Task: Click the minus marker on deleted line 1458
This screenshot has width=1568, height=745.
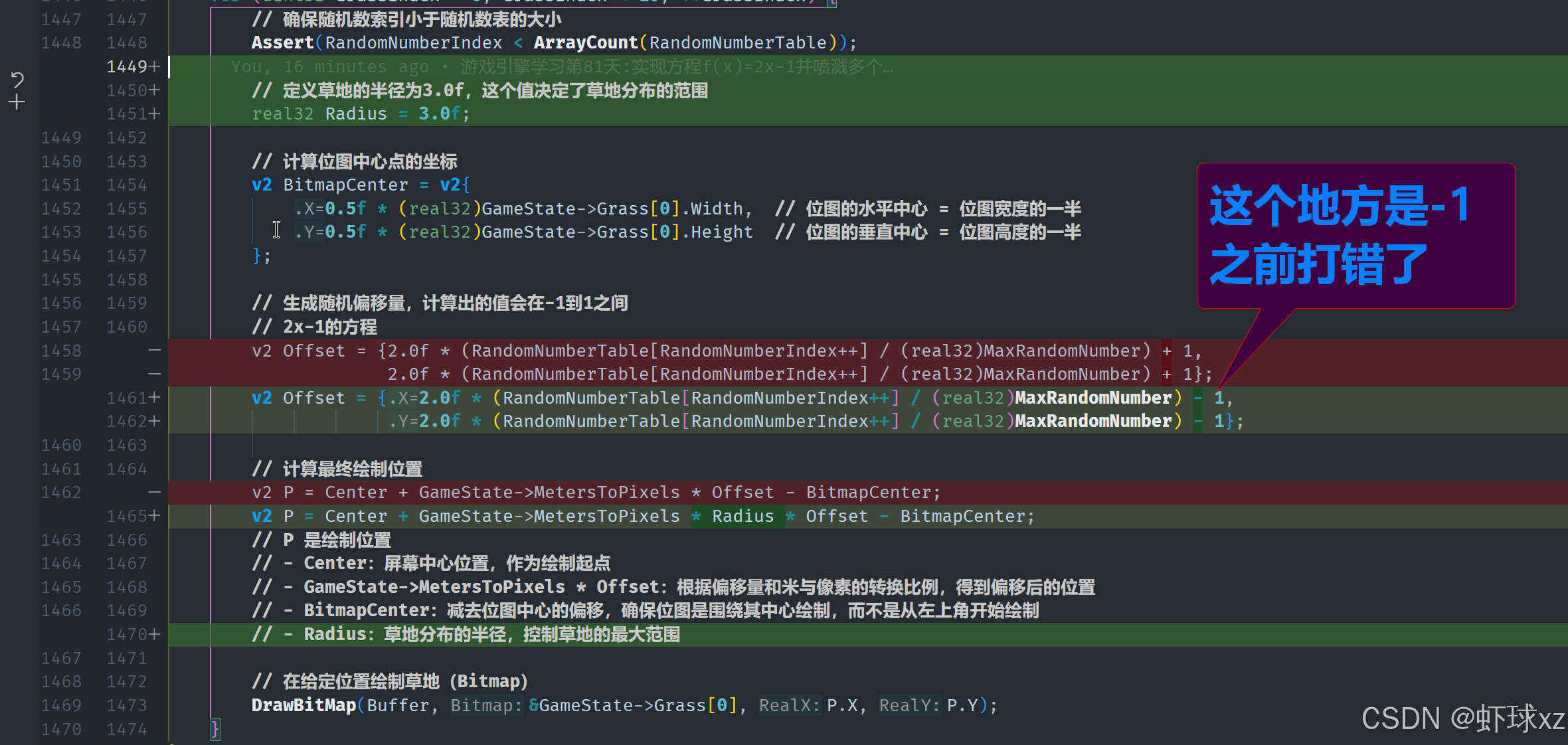Action: click(x=154, y=351)
